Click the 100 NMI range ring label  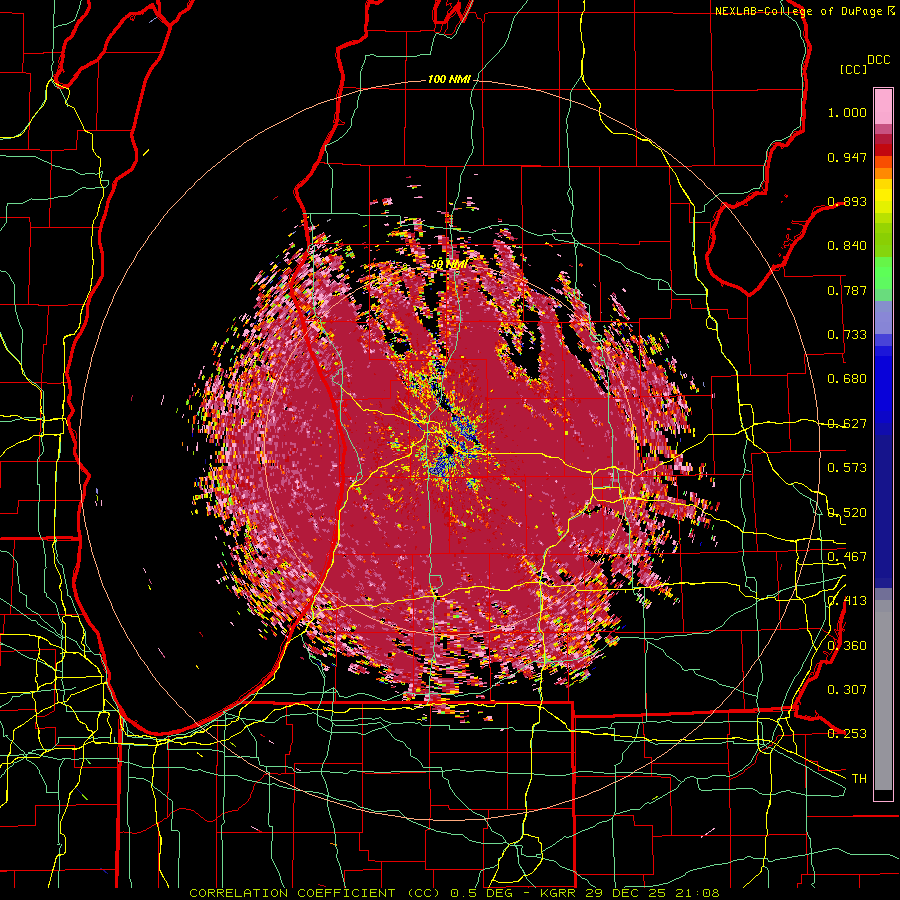[449, 79]
